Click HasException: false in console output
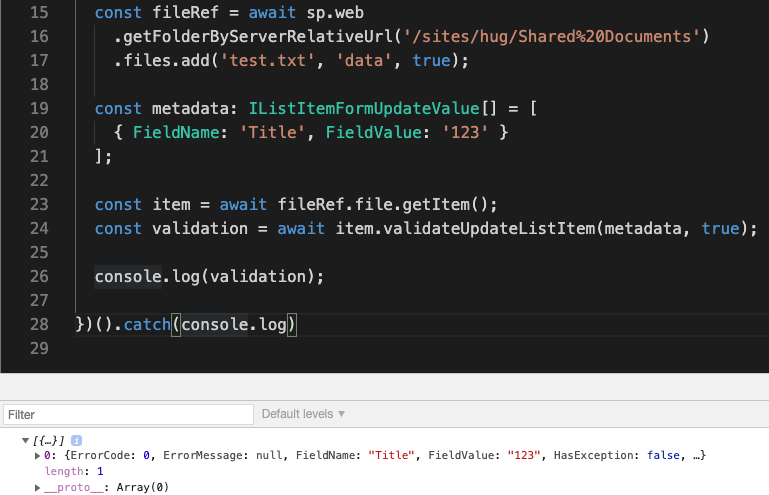This screenshot has height=495, width=769. [x=617, y=456]
